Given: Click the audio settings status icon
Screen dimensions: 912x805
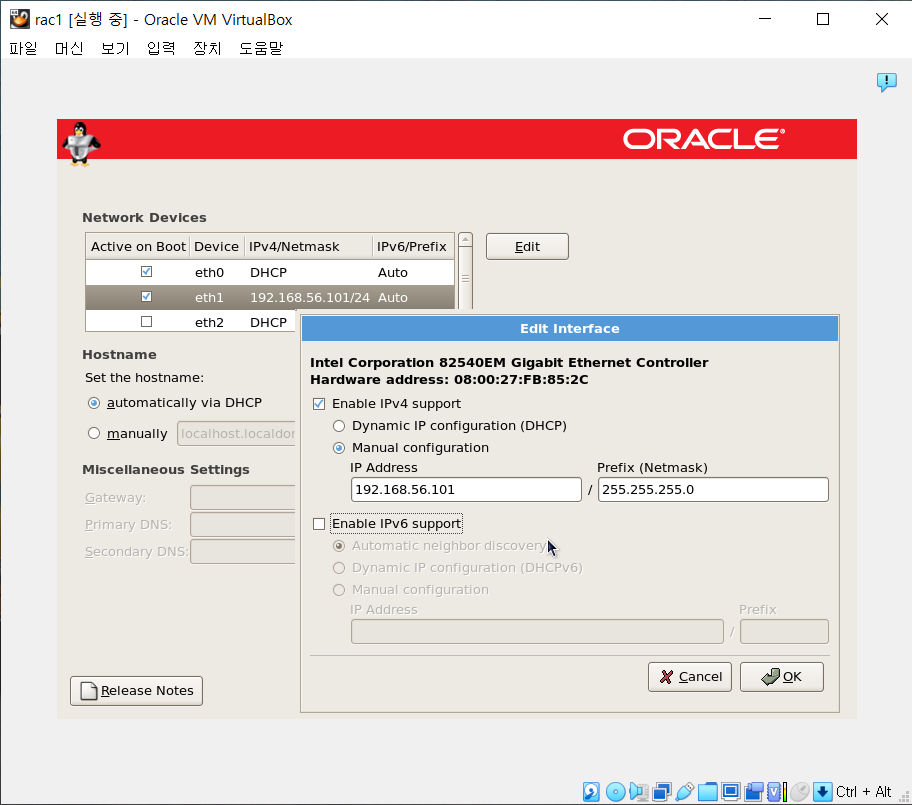Looking at the screenshot, I should [x=639, y=792].
